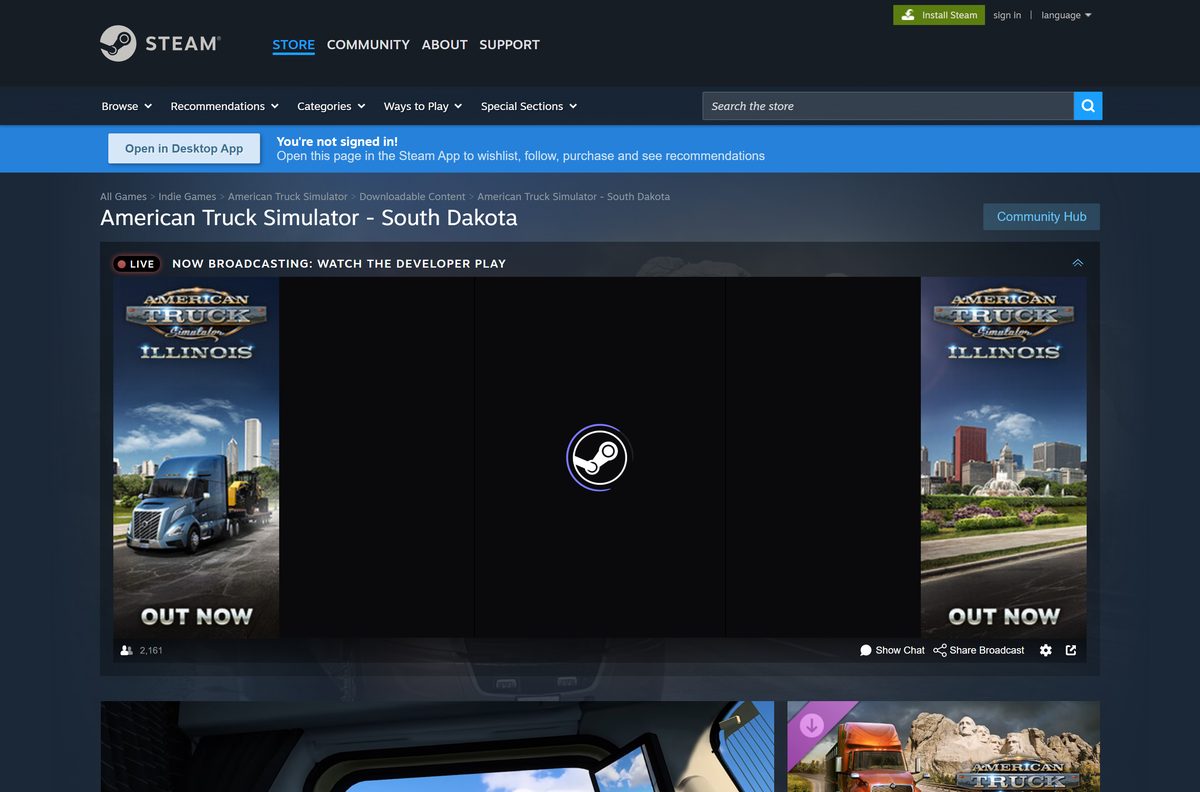
Task: Click the loading broadcast video player
Action: pyautogui.click(x=599, y=458)
